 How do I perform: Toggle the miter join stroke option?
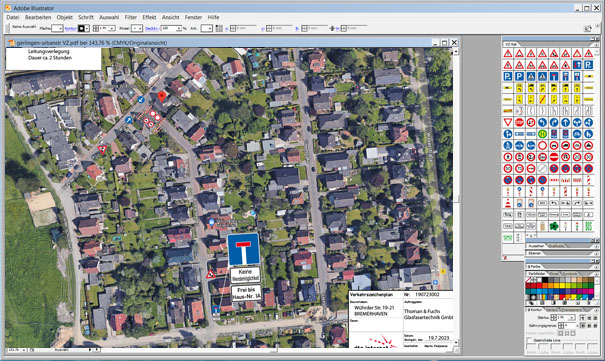pyautogui.click(x=583, y=326)
